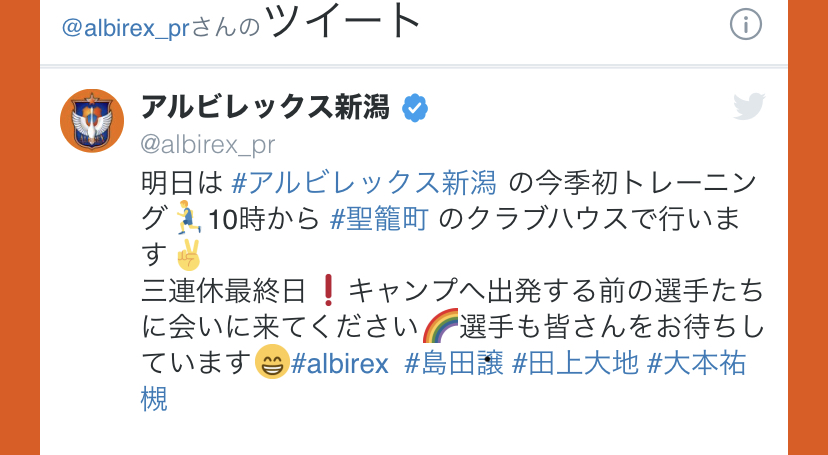Open the #大本祐槻 hashtag
This screenshot has width=828, height=455.
(x=697, y=364)
